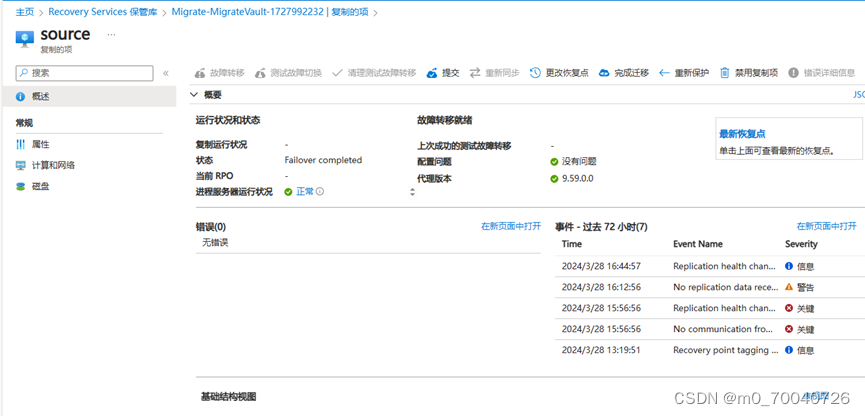The height and width of the screenshot is (416, 865).
Task: Click the agent version 9.59.0.0 value
Action: (578, 178)
